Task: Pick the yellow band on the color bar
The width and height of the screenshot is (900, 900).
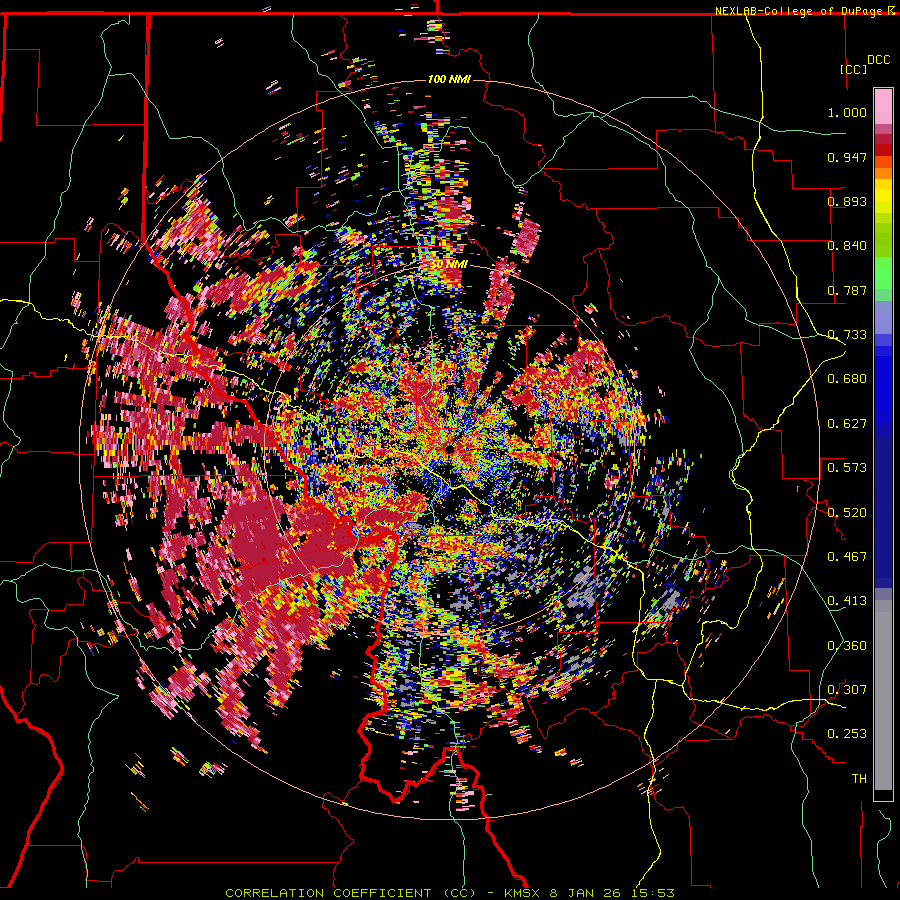Action: coord(883,196)
